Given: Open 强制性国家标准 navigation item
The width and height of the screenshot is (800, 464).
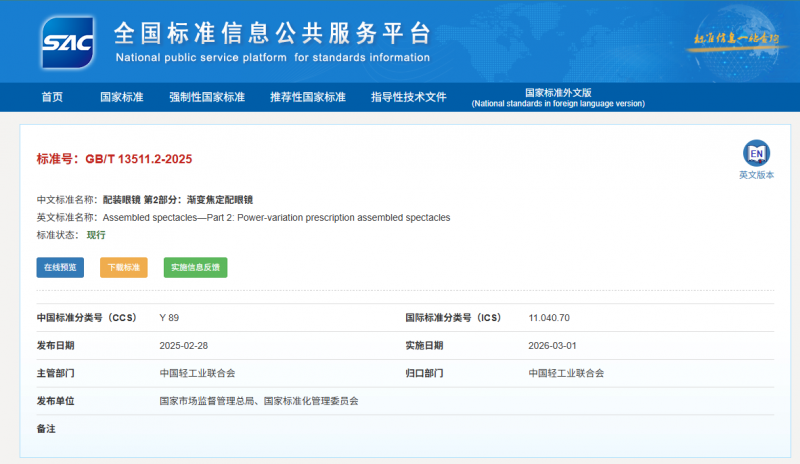Looking at the screenshot, I should click(207, 97).
